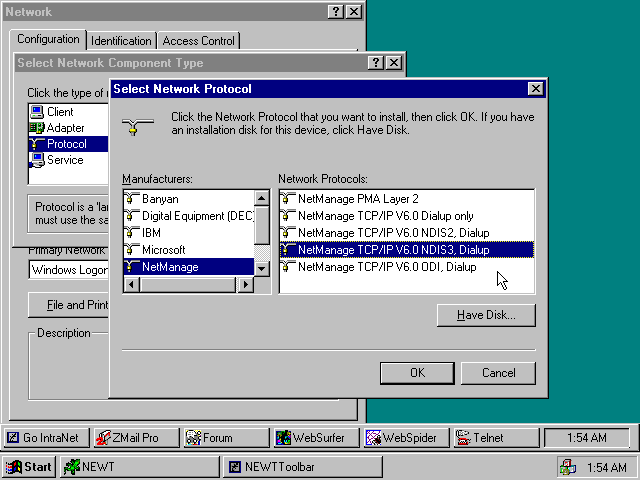Image resolution: width=640 pixels, height=480 pixels.
Task: Click the Protocol cable icon in component list
Action: (x=37, y=144)
